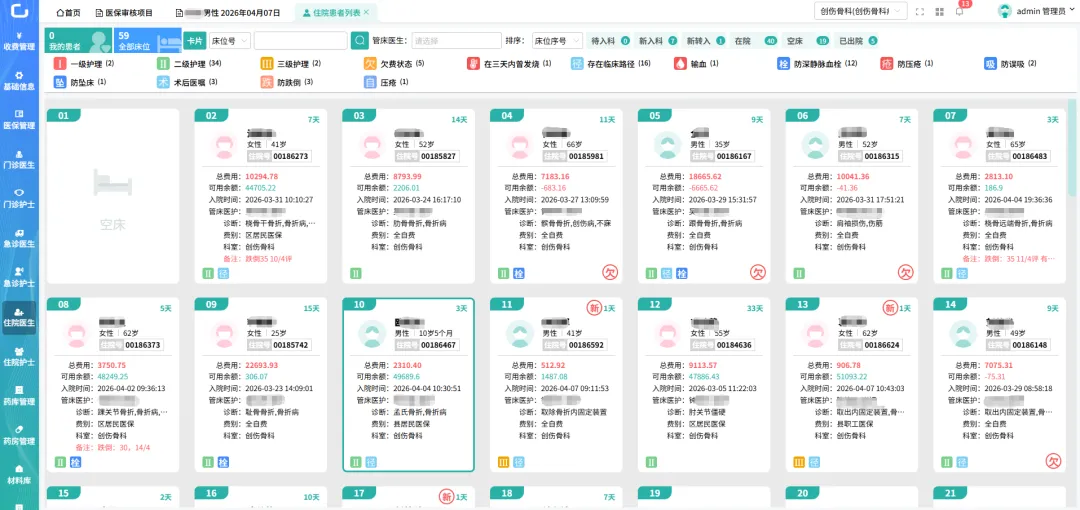The height and width of the screenshot is (510, 1080).
Task: Click the 新 badge on bed 11 card
Action: tap(594, 307)
